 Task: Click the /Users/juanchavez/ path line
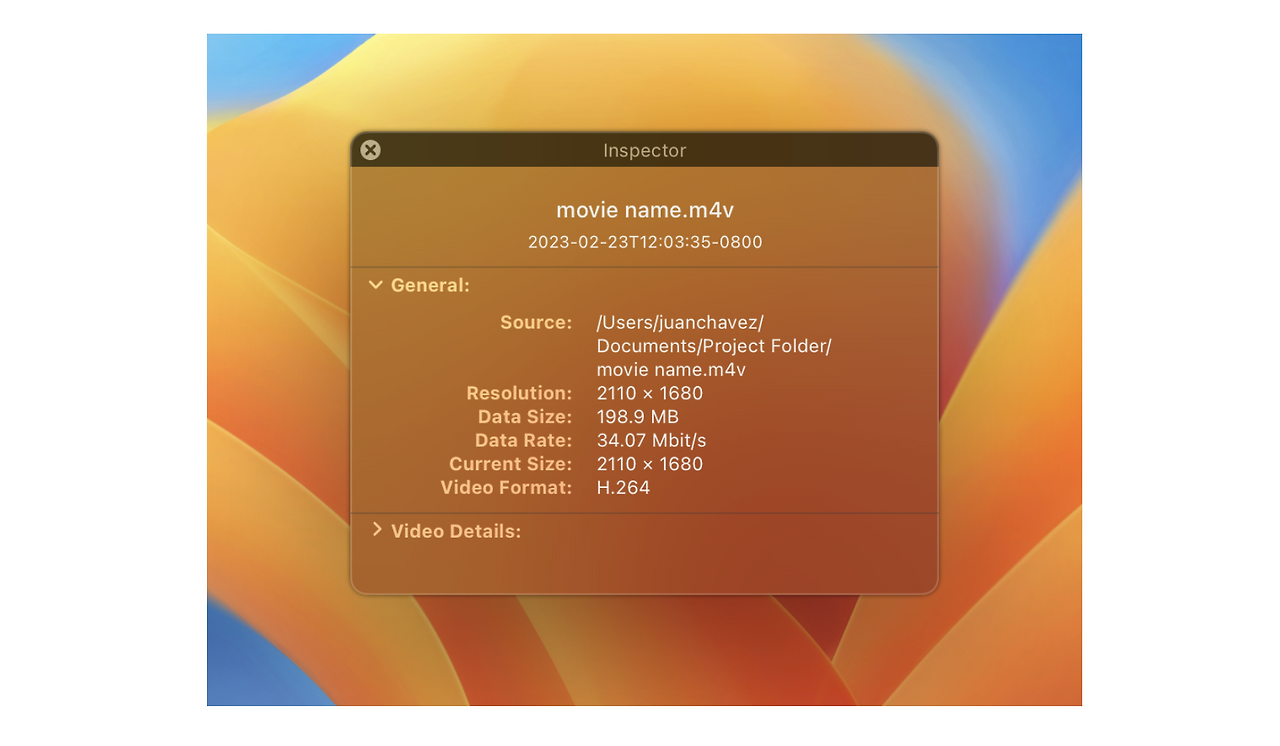(680, 322)
